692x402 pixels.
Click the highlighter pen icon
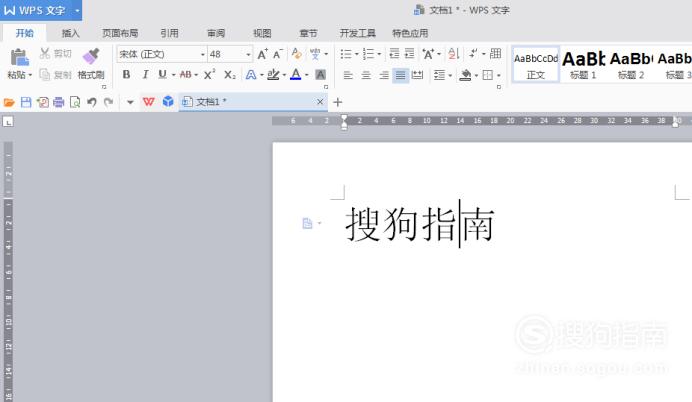(273, 75)
